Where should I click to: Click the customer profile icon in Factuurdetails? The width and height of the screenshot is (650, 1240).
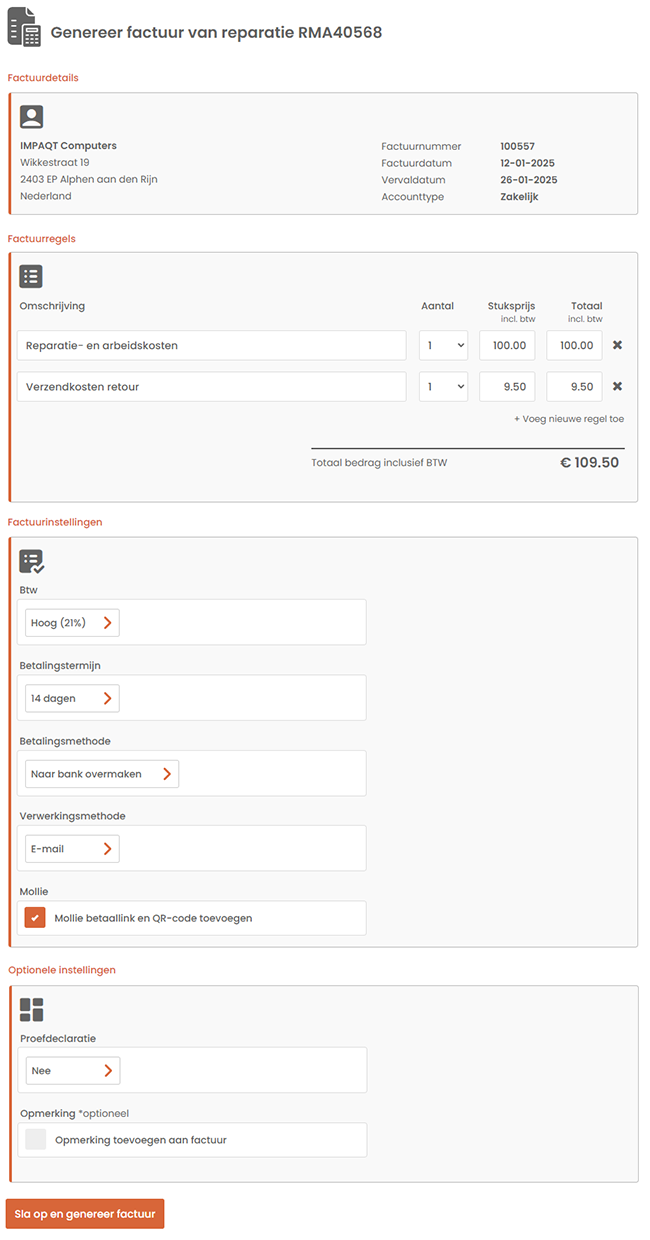32,117
